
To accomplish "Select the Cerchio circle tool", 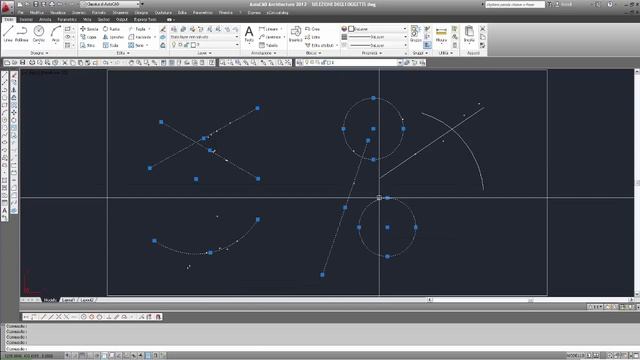I will point(39,33).
